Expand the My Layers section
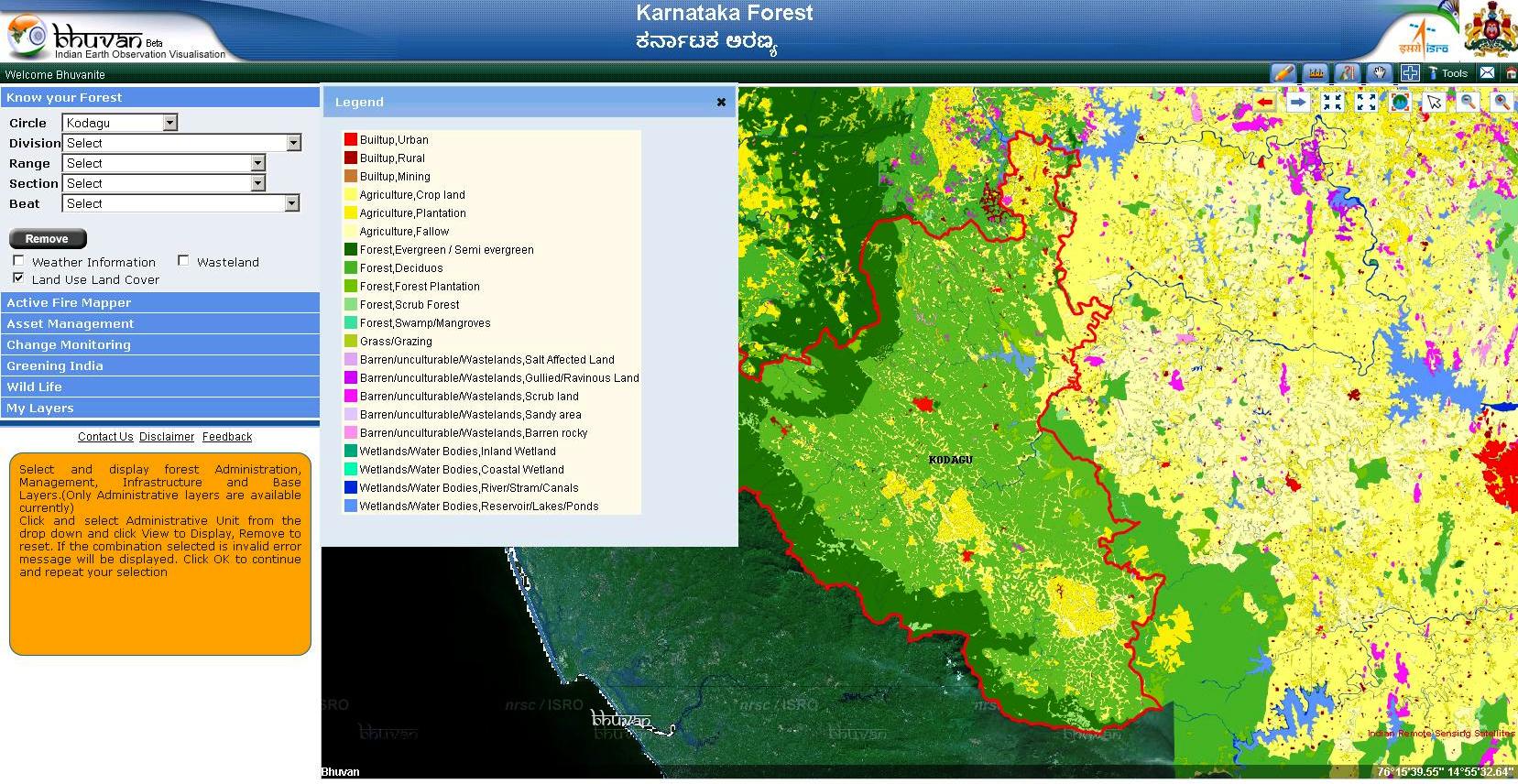The image size is (1518, 784). click(x=160, y=408)
